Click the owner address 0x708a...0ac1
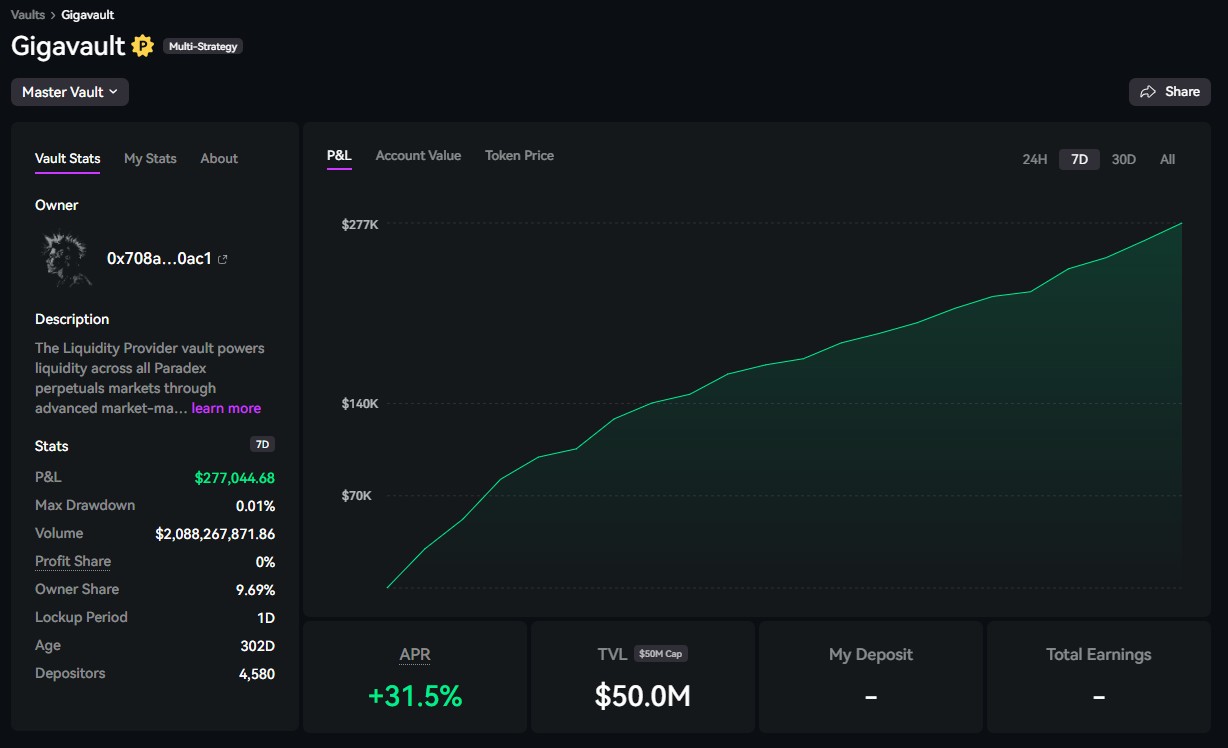Screen dimensions: 1228x748 [159, 258]
